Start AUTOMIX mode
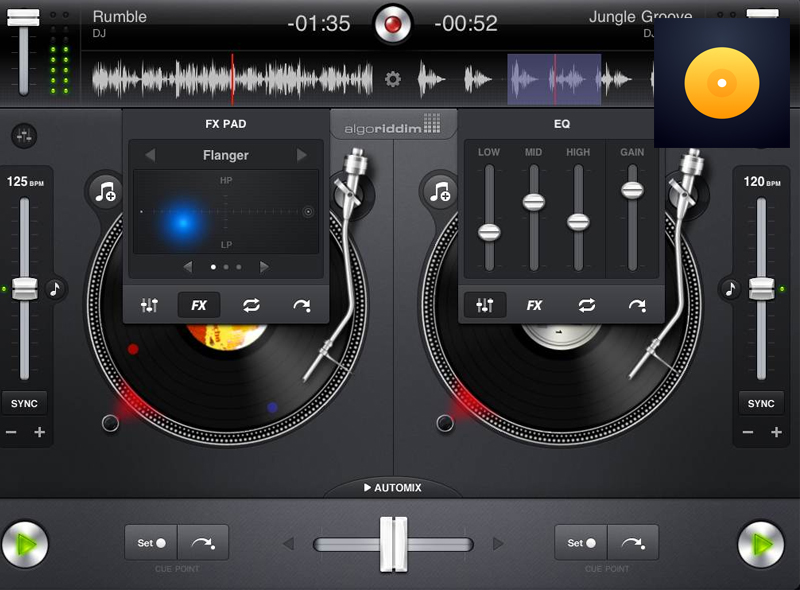Image resolution: width=800 pixels, height=590 pixels. pyautogui.click(x=394, y=488)
